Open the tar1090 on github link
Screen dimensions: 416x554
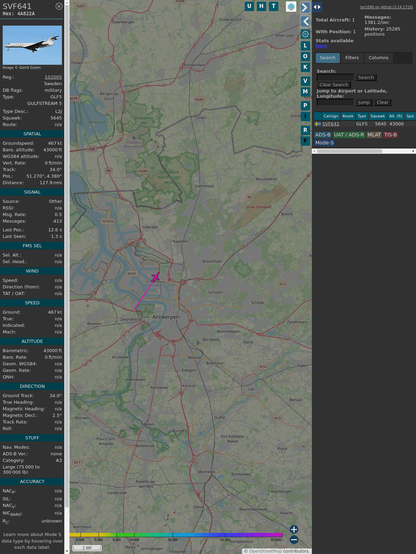[386, 7]
